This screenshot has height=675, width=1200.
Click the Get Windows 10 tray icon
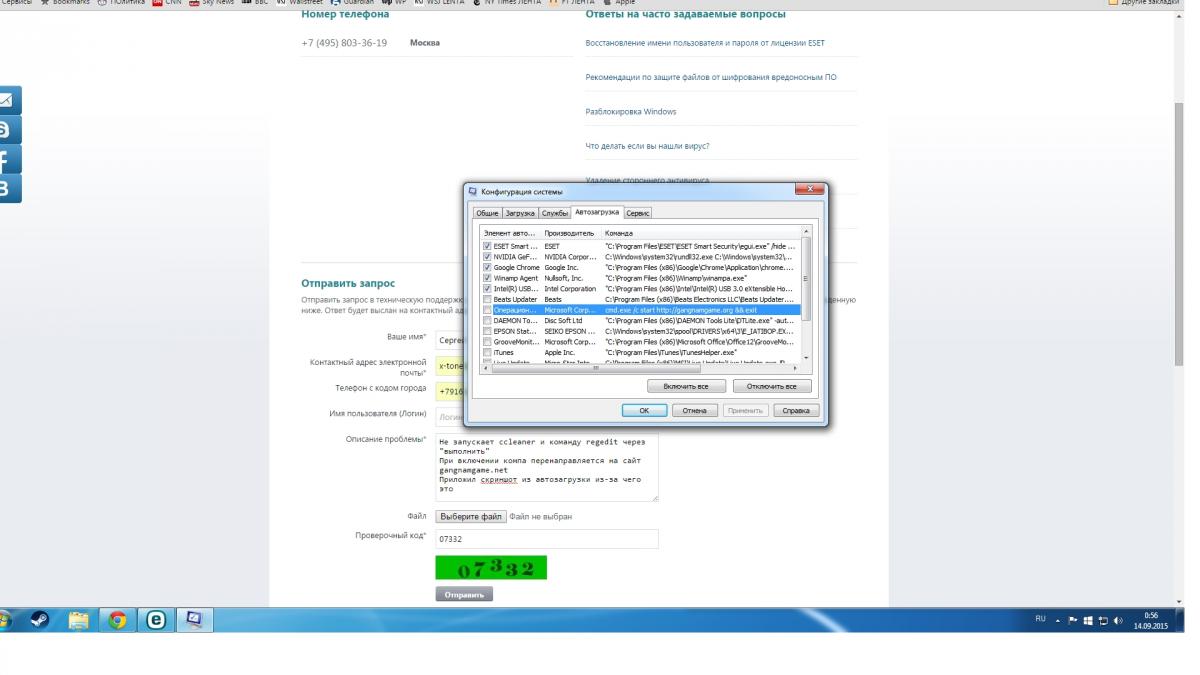click(1088, 620)
